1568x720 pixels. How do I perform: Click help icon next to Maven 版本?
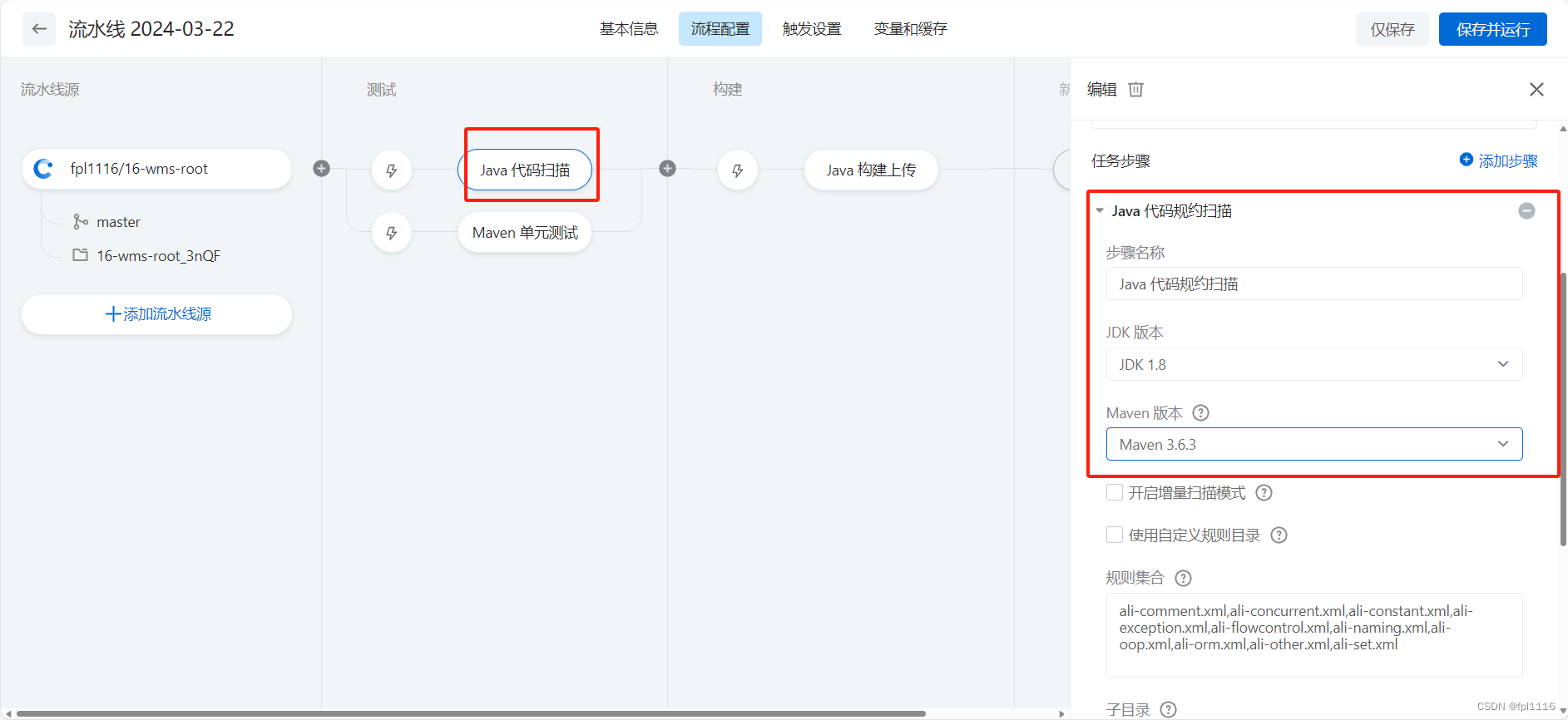[x=1200, y=413]
